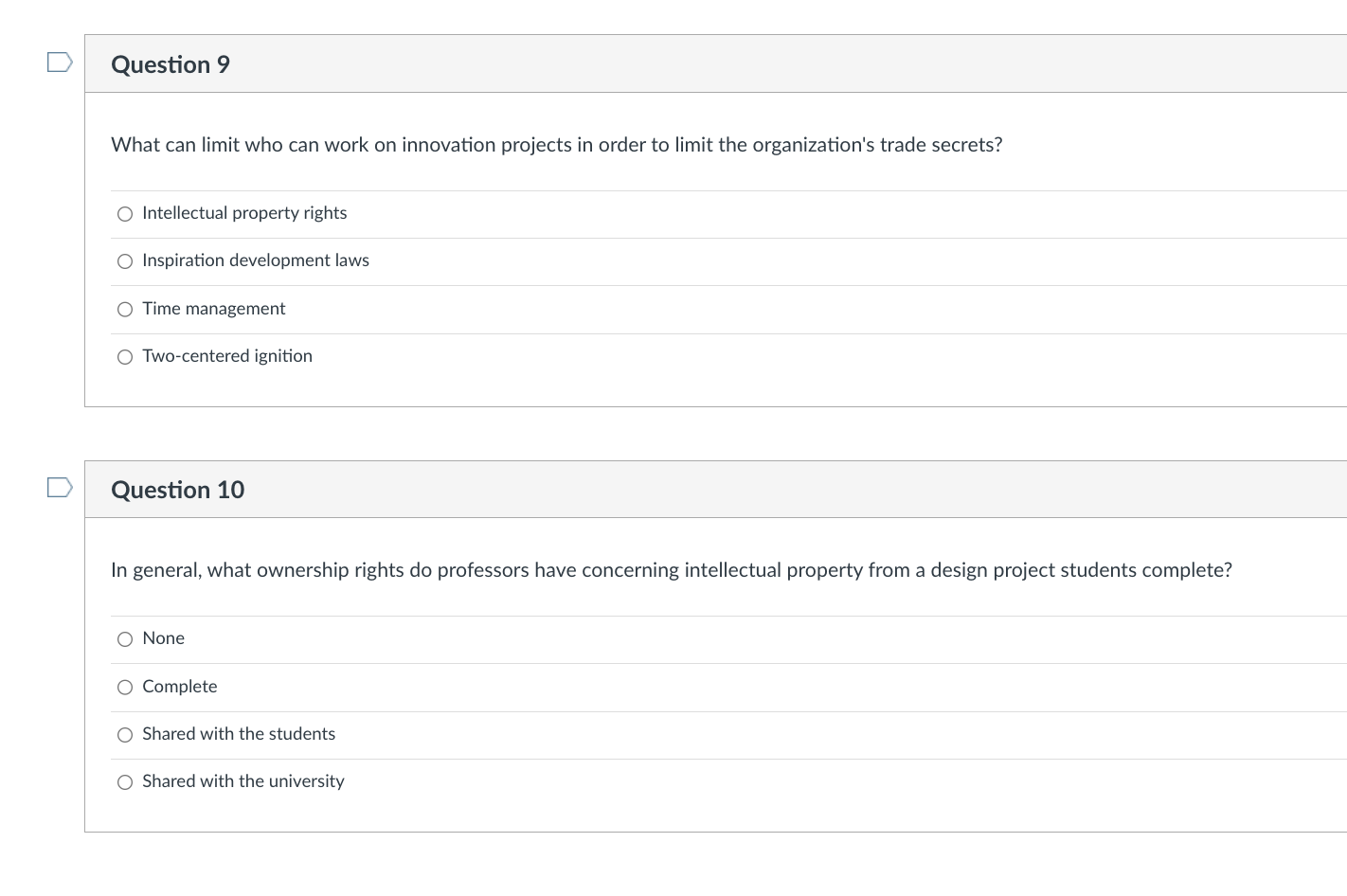Click Shared with the students label
The image size is (1347, 896).
pyautogui.click(x=239, y=734)
